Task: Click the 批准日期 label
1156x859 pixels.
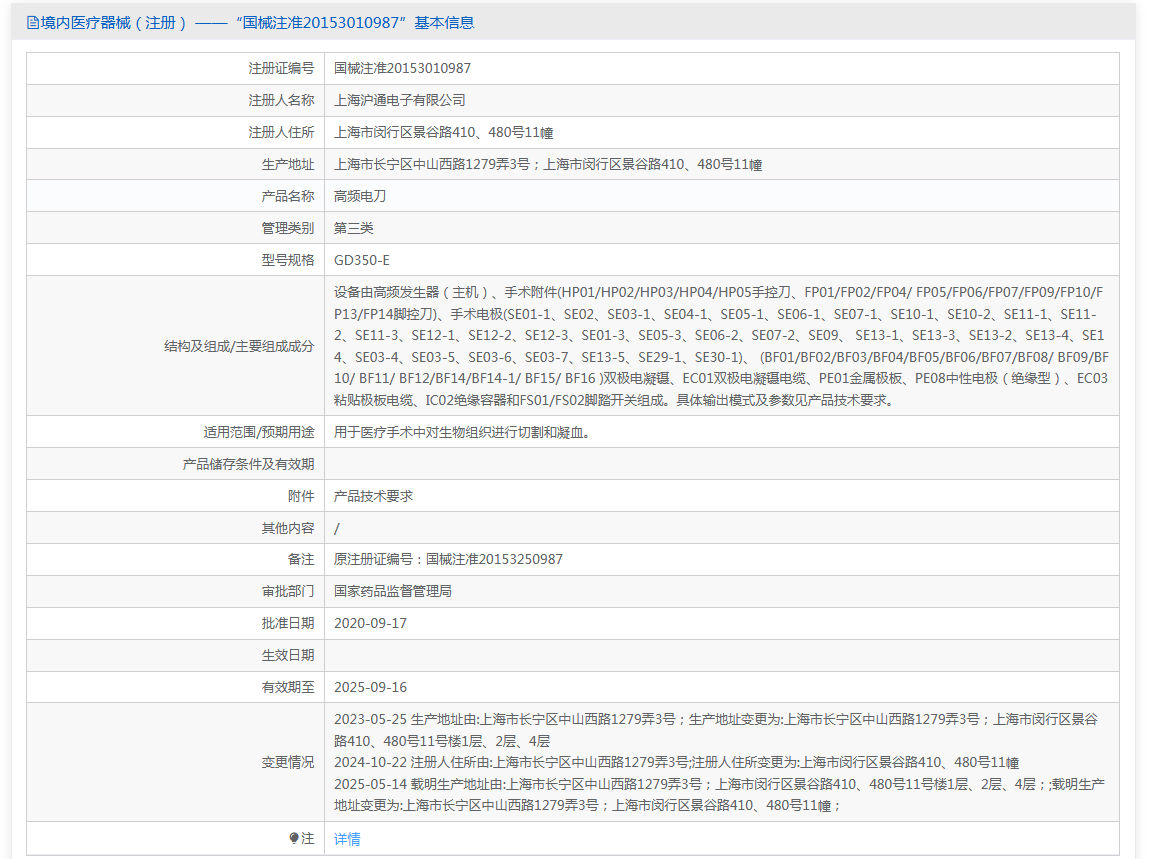Action: tap(288, 624)
